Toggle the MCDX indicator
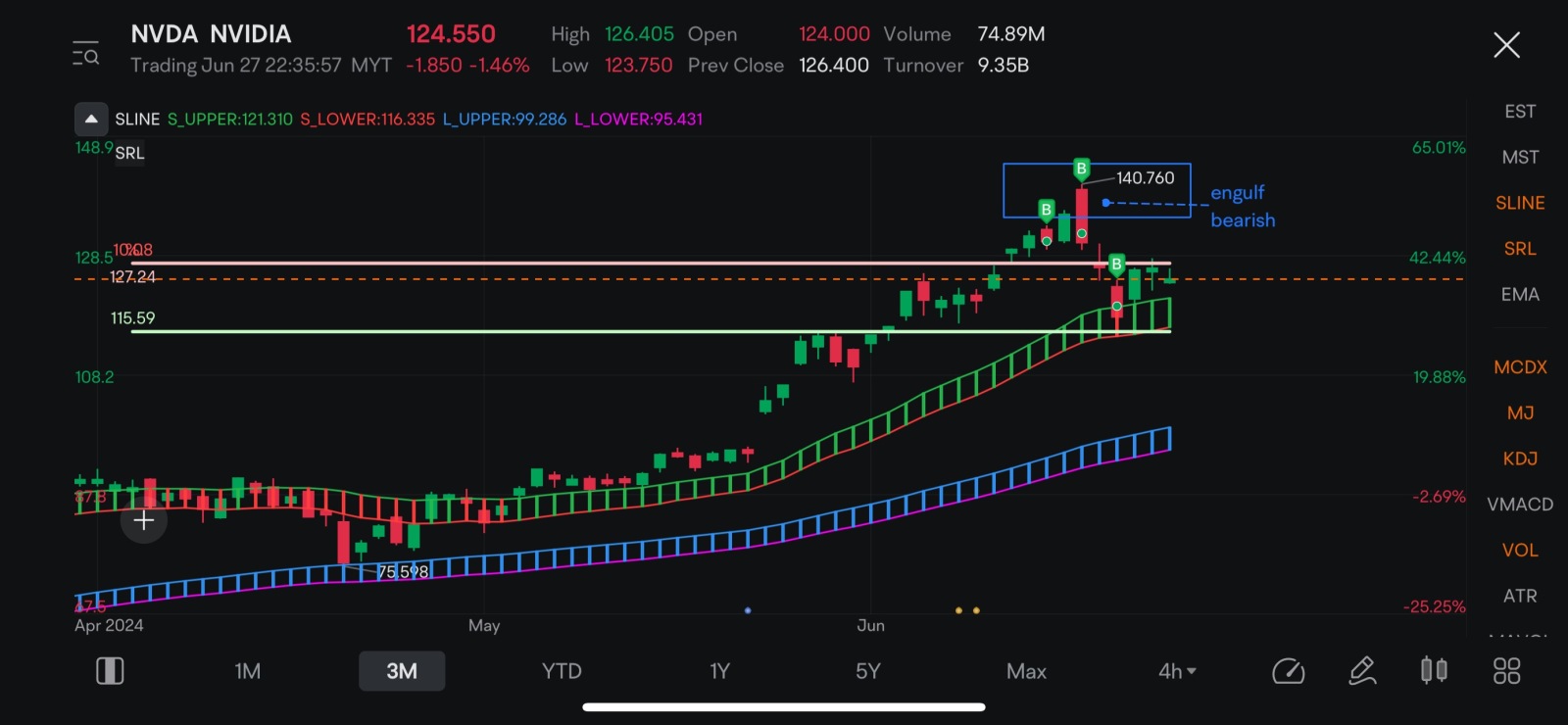Viewport: 1568px width, 725px height. pyautogui.click(x=1520, y=367)
